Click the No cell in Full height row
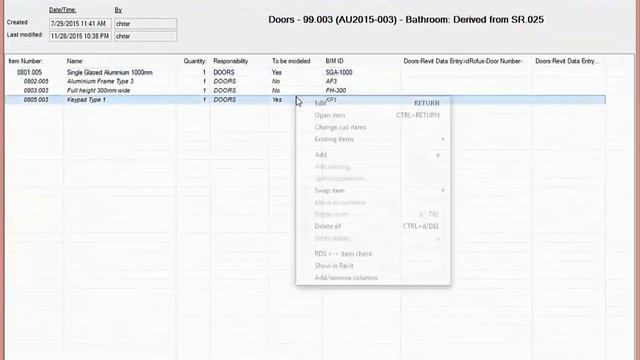This screenshot has width=640, height=360. pos(276,91)
